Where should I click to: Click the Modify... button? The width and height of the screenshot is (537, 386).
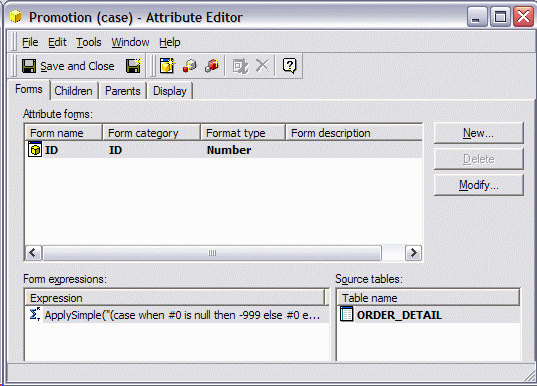[478, 185]
